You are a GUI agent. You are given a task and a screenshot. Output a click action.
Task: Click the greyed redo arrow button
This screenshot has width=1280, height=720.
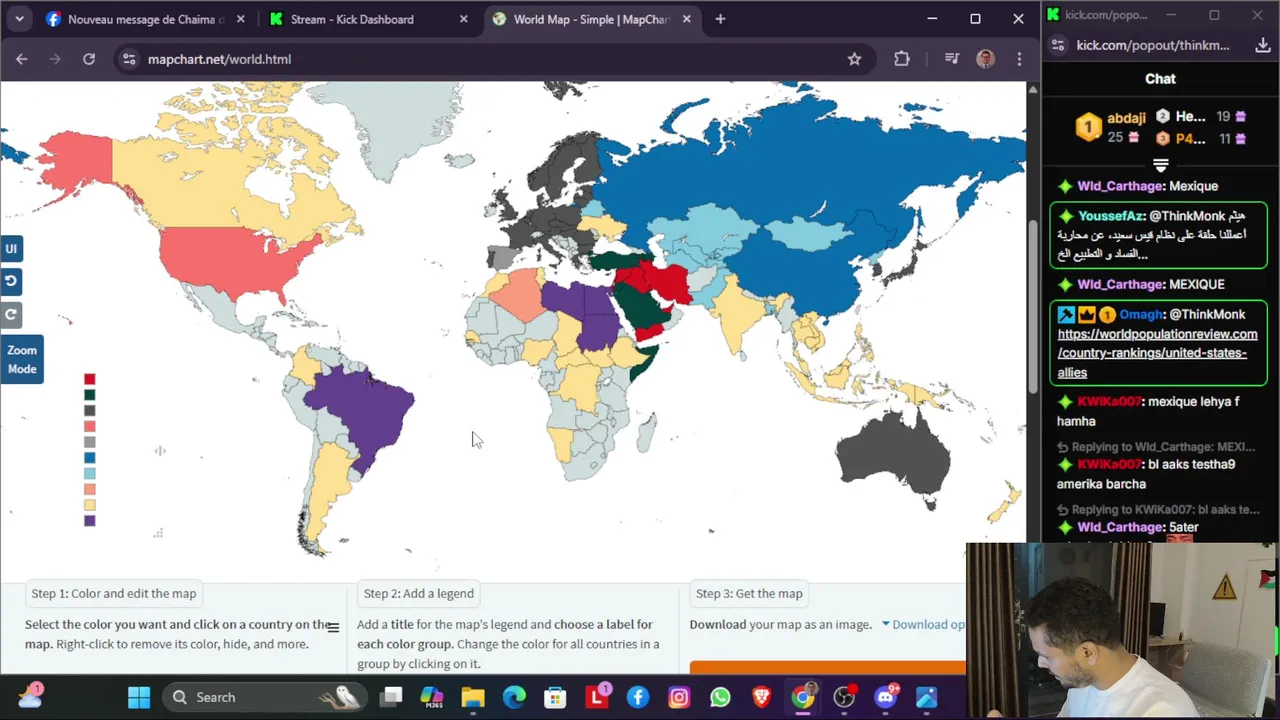11,315
